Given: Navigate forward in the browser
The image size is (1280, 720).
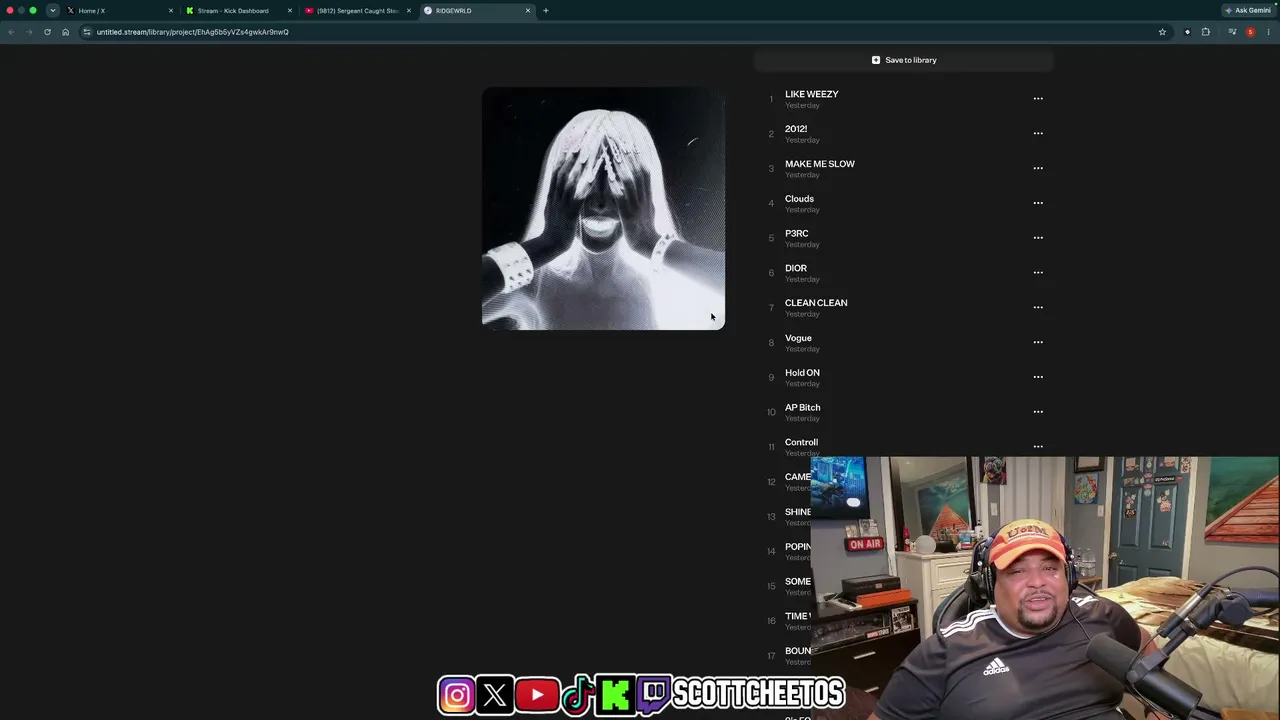Looking at the screenshot, I should (x=29, y=32).
